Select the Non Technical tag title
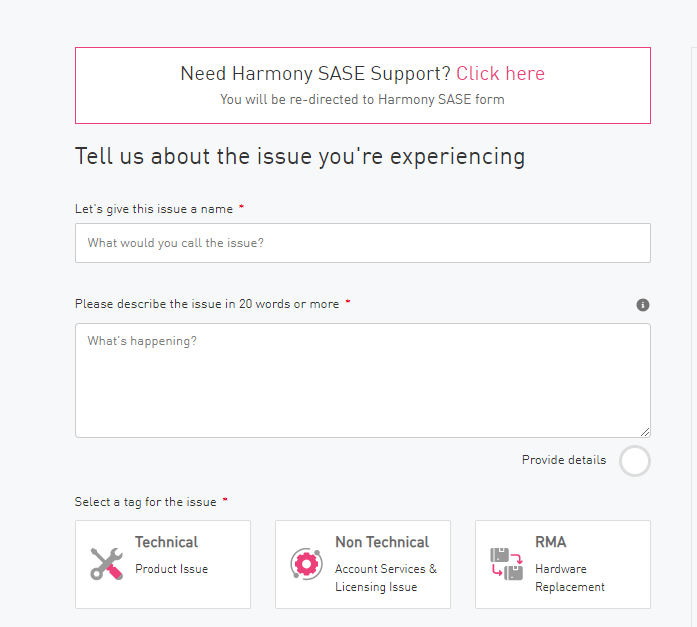 (x=382, y=542)
